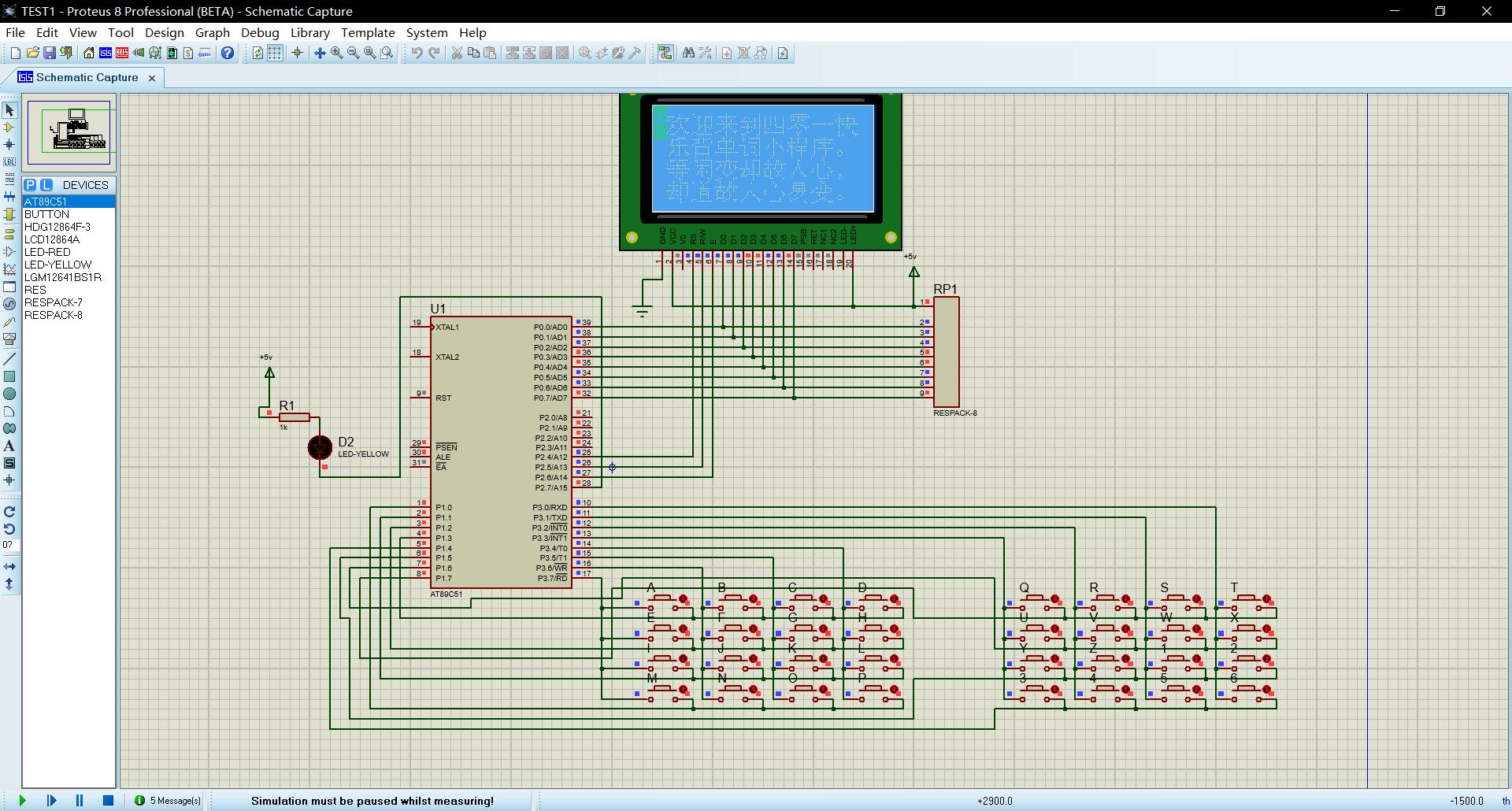
Task: Click the undo arrow icon
Action: (417, 53)
